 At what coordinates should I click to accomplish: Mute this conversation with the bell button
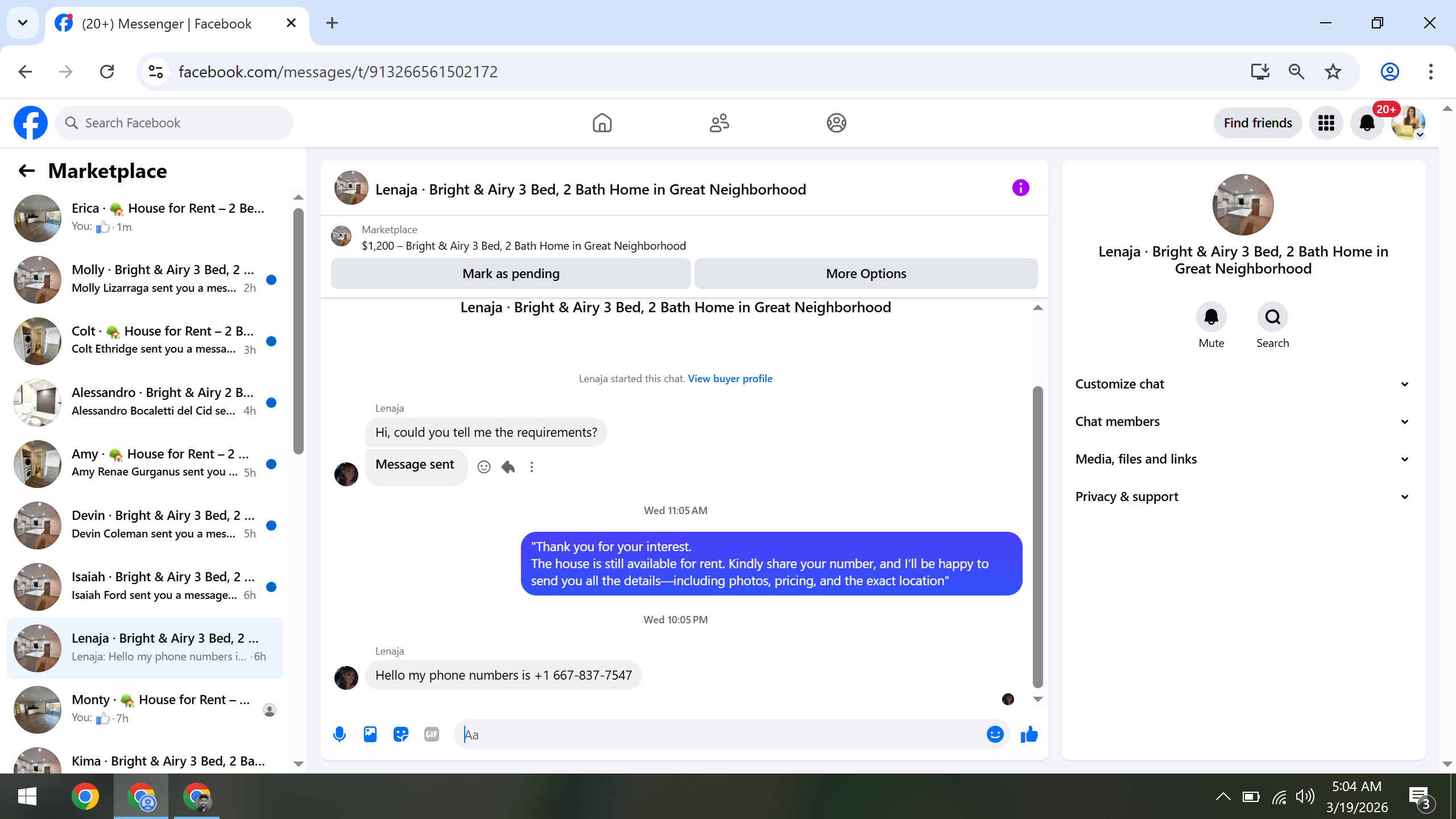click(1211, 317)
